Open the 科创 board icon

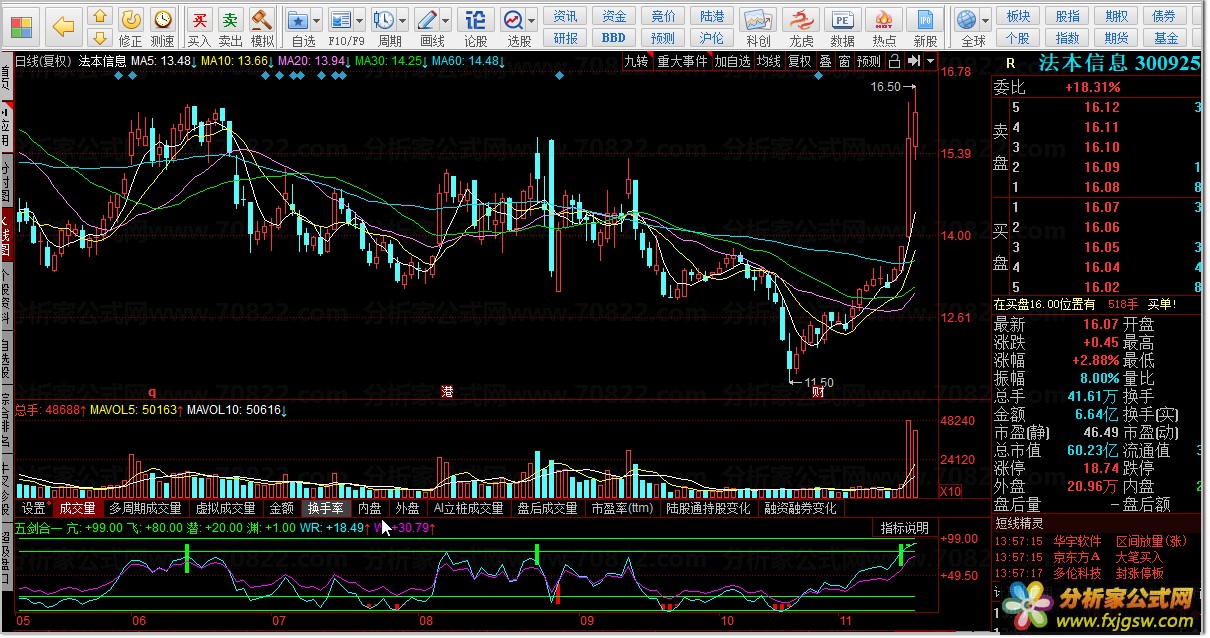click(x=758, y=26)
